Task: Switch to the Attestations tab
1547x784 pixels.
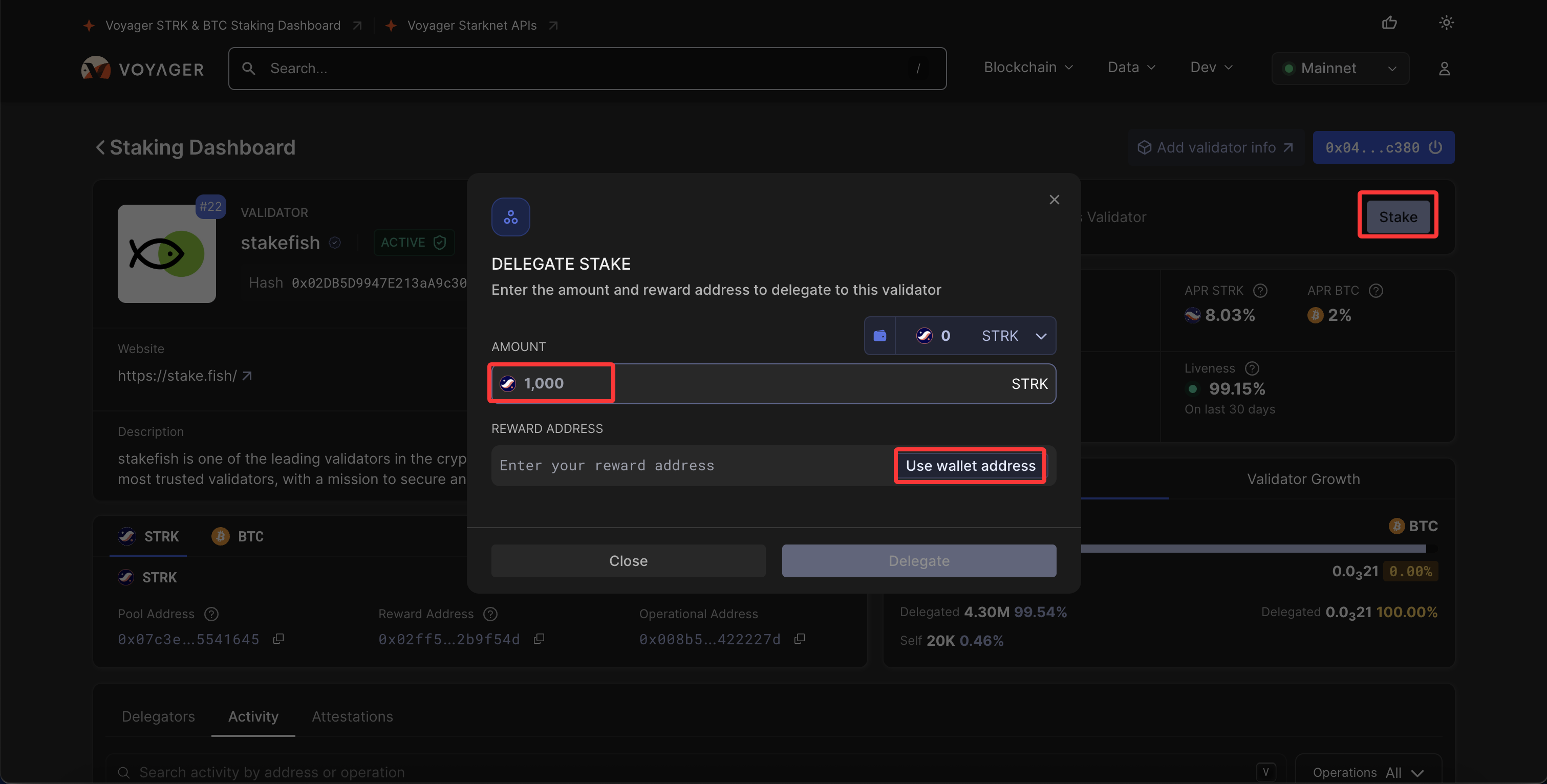Action: tap(352, 716)
